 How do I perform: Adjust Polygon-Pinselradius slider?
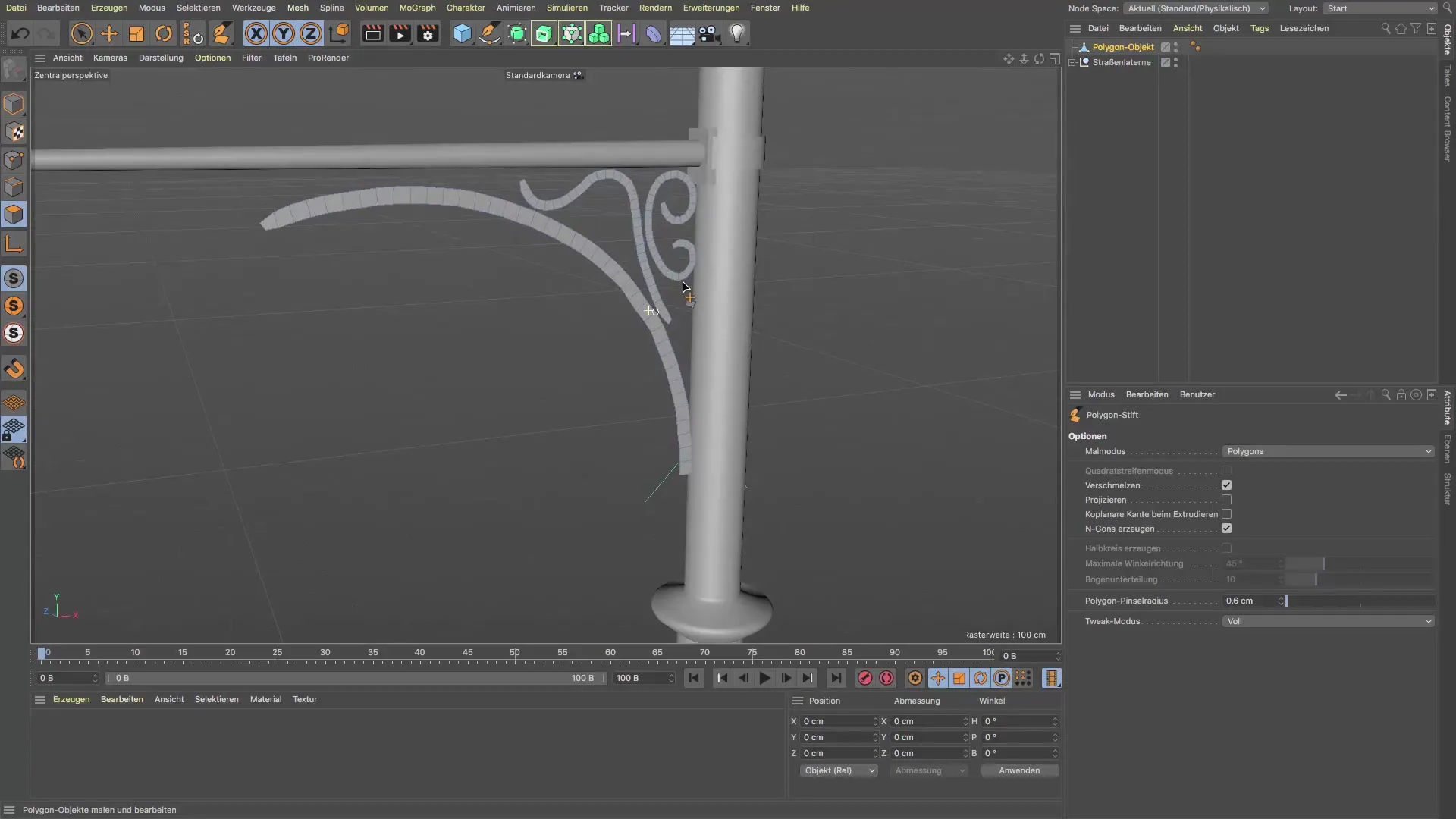click(1360, 601)
